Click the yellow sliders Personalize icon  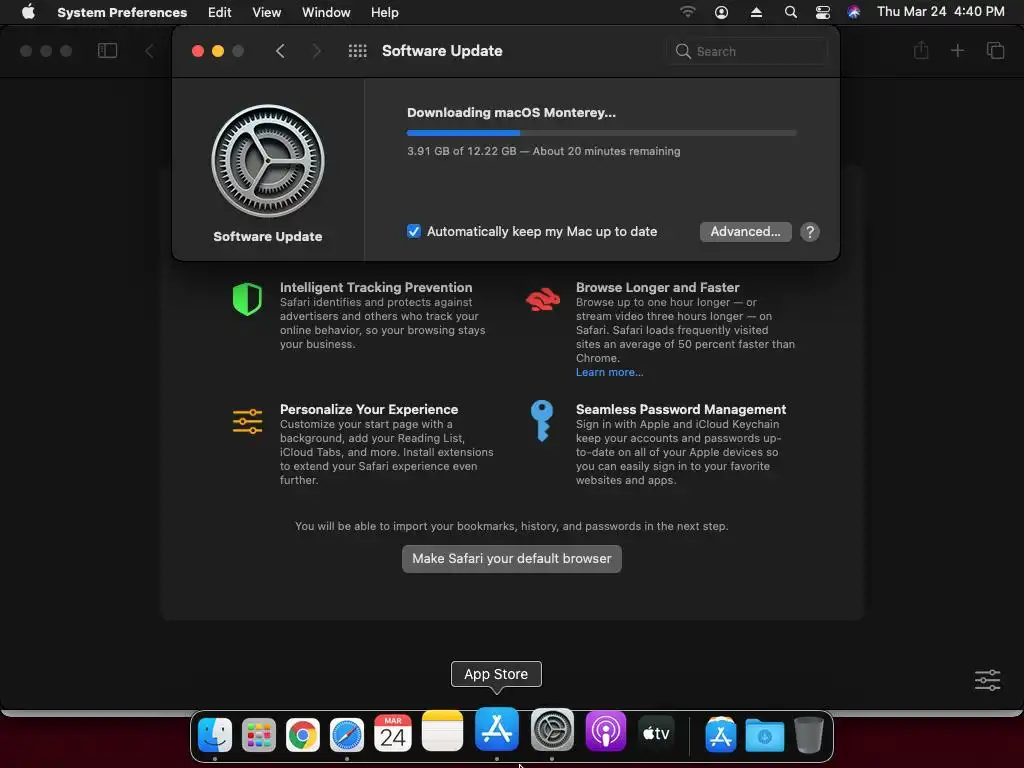pos(248,421)
